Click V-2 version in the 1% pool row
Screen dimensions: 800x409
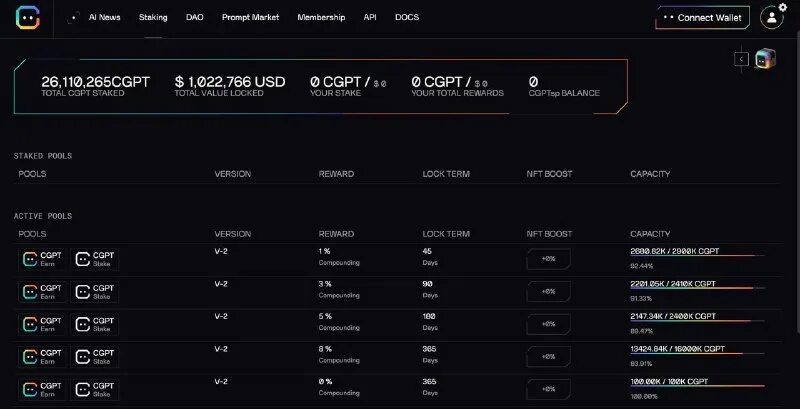pos(221,251)
